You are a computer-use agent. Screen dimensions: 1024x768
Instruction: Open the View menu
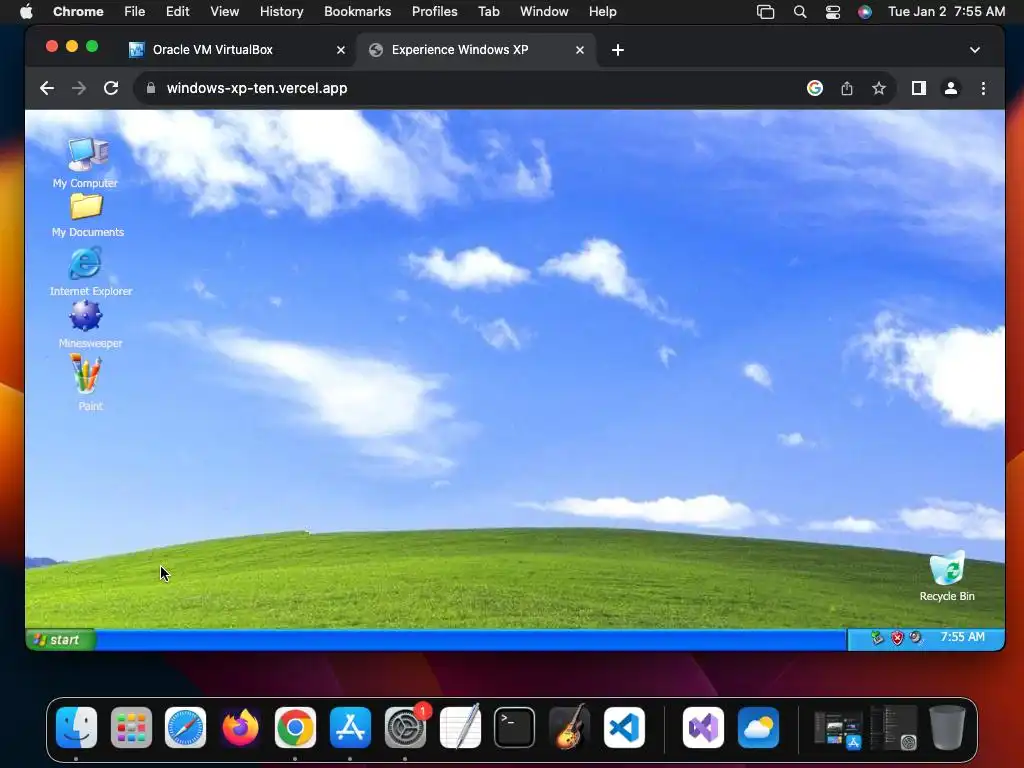click(x=225, y=11)
